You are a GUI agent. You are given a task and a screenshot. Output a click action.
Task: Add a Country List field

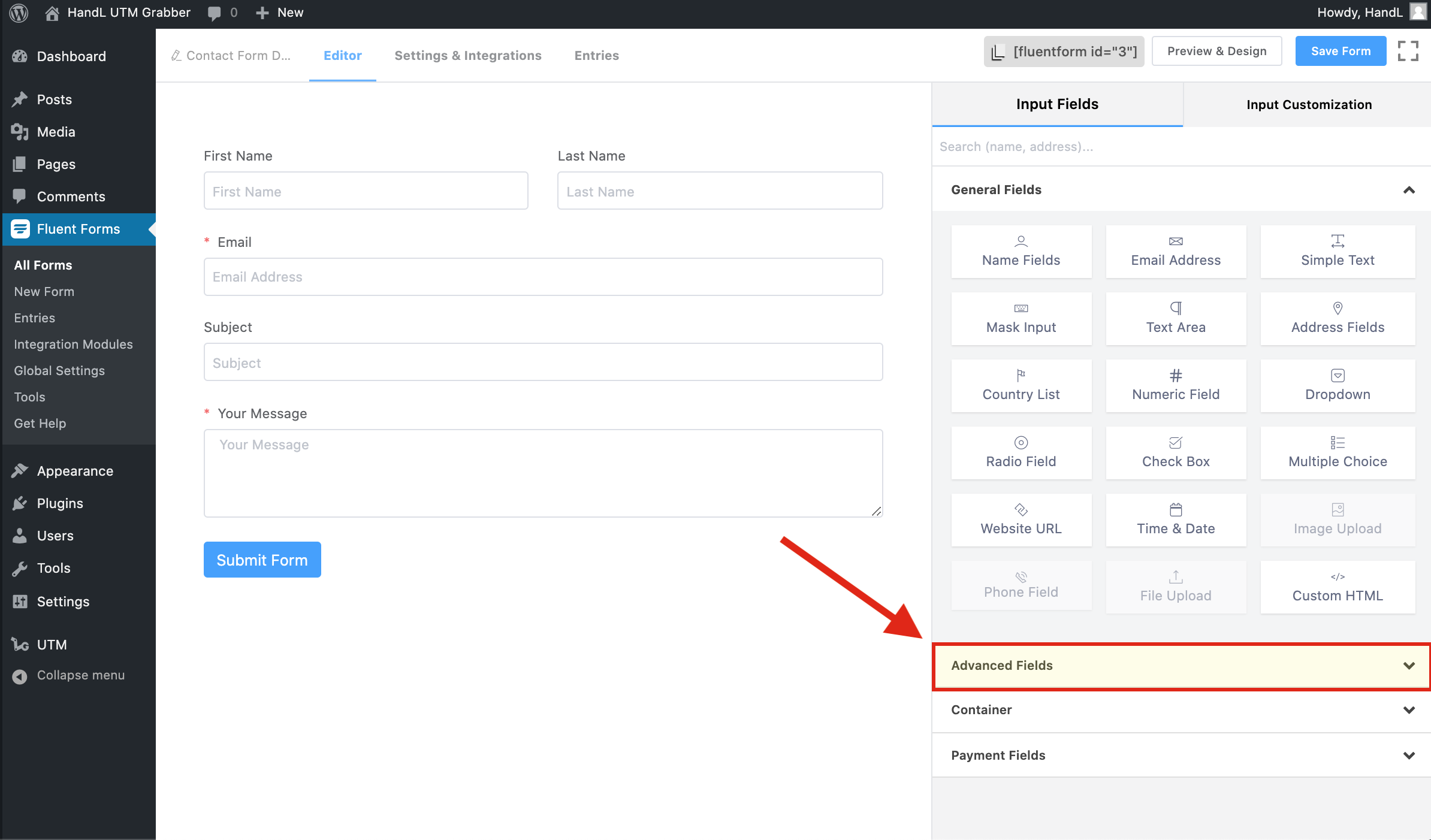(1021, 386)
